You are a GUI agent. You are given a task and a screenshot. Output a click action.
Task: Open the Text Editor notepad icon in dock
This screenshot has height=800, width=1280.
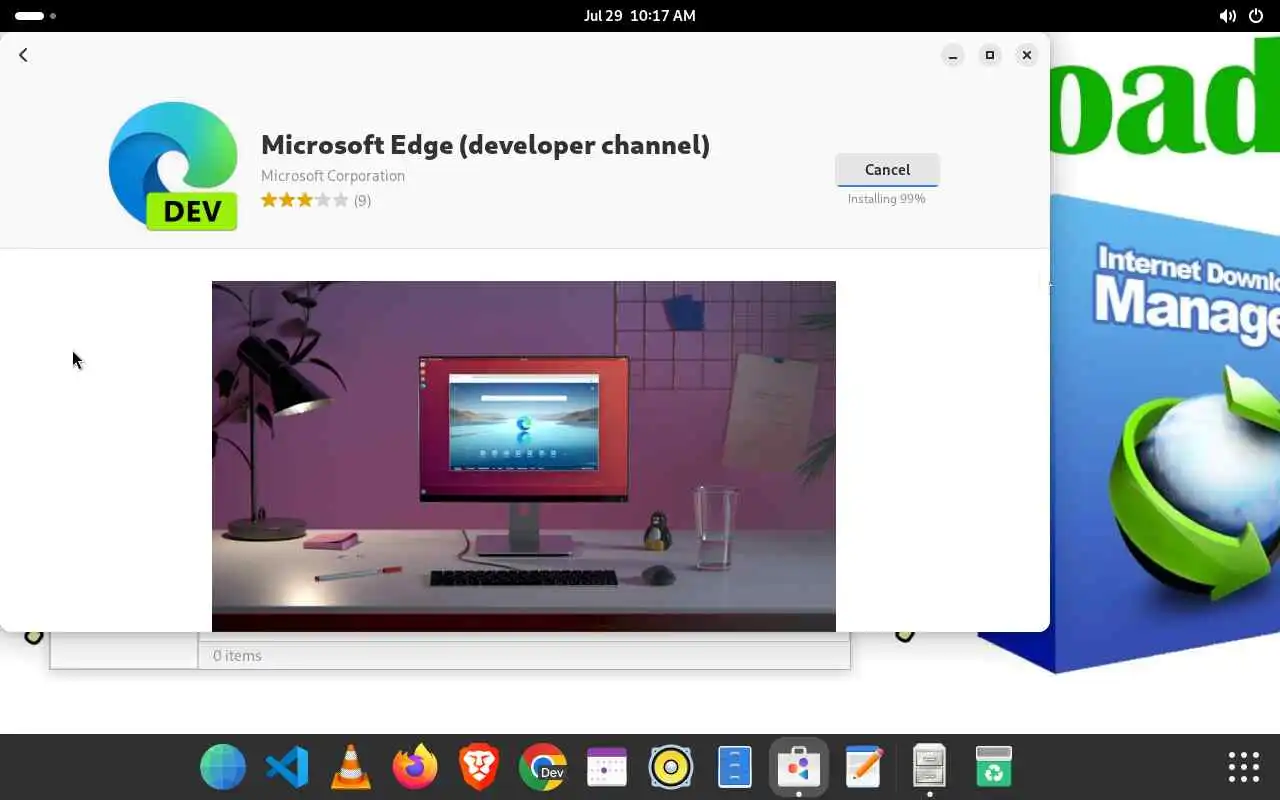click(x=863, y=767)
